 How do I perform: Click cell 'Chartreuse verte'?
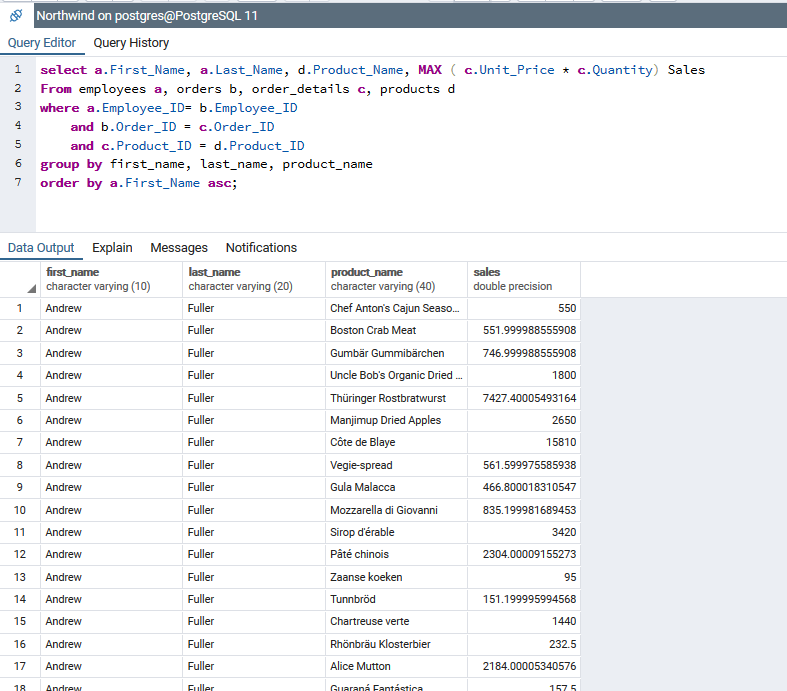coord(397,621)
